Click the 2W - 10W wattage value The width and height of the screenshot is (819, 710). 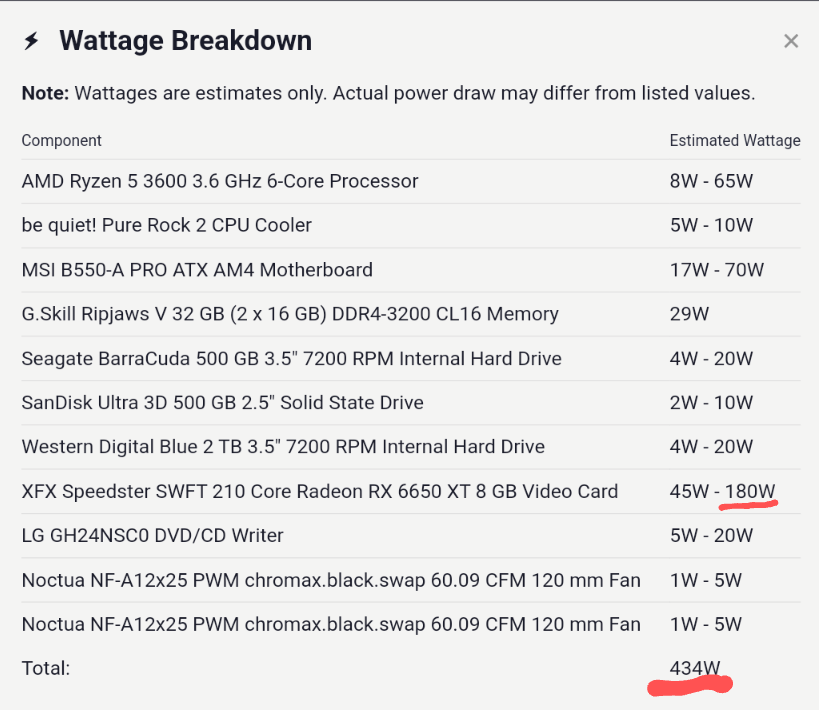point(711,403)
